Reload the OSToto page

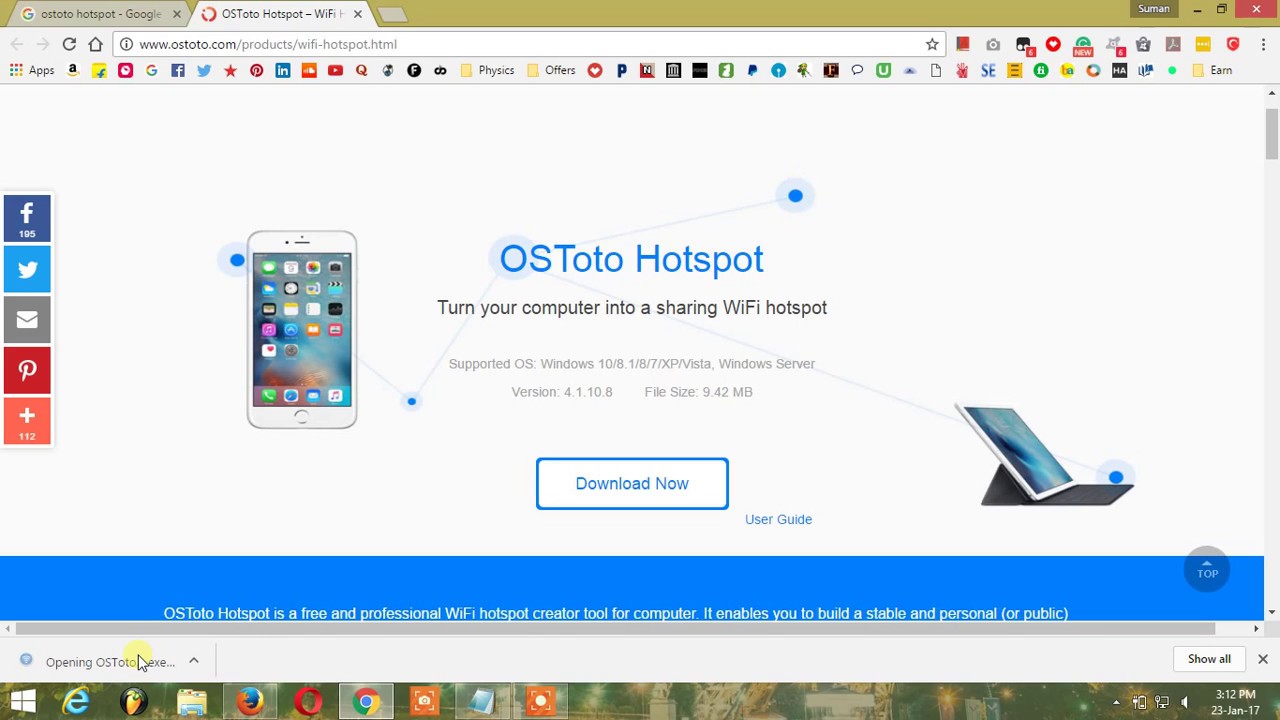(69, 44)
